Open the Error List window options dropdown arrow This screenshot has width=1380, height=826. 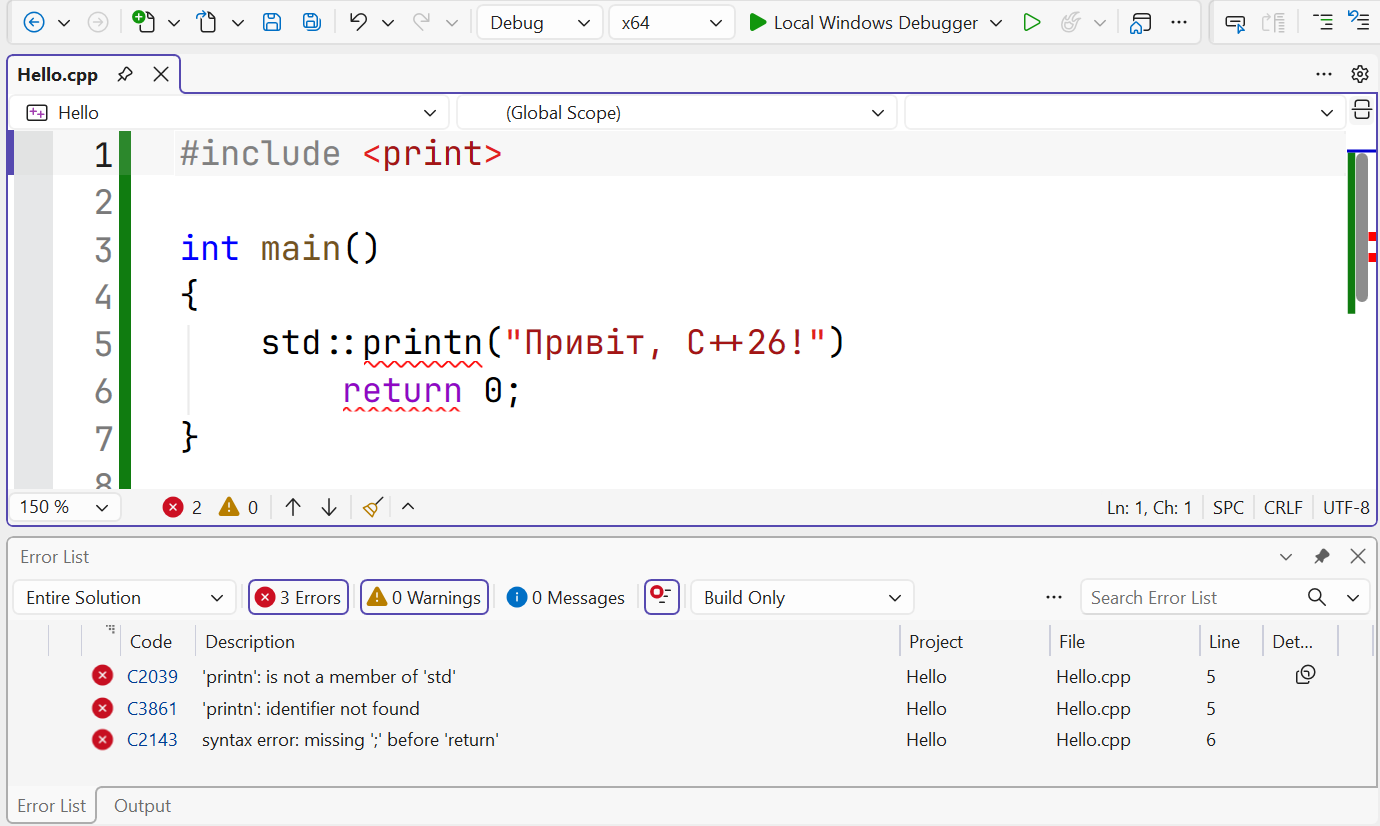1286,557
